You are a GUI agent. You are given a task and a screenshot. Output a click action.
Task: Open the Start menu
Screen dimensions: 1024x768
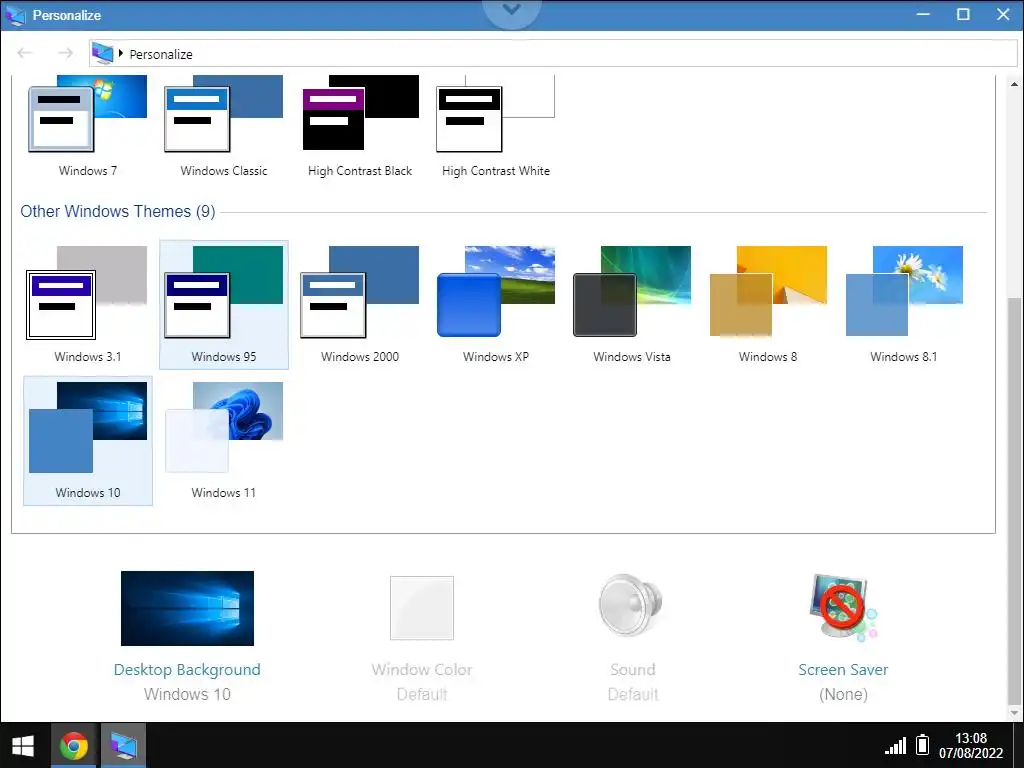(x=24, y=746)
